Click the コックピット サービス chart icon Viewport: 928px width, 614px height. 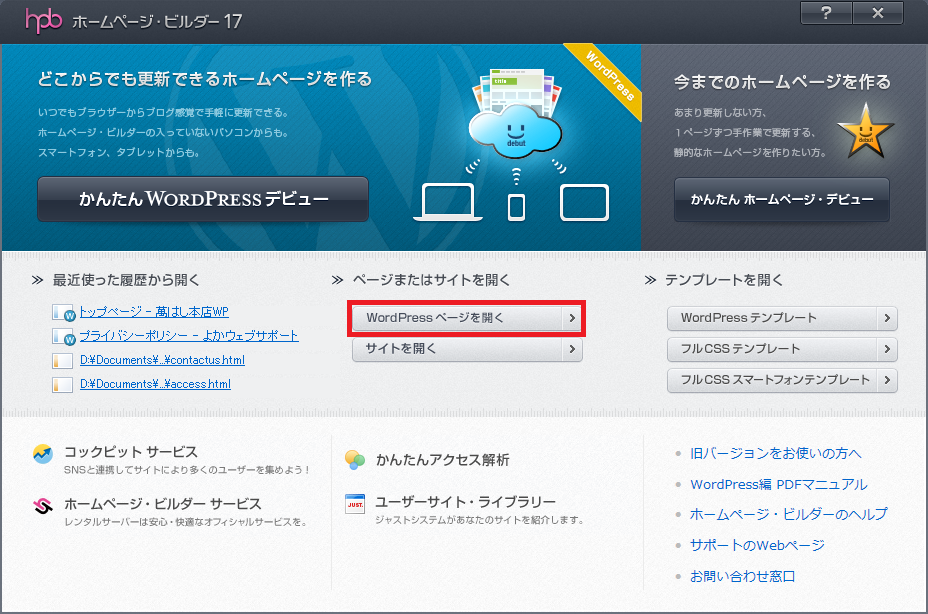43,454
